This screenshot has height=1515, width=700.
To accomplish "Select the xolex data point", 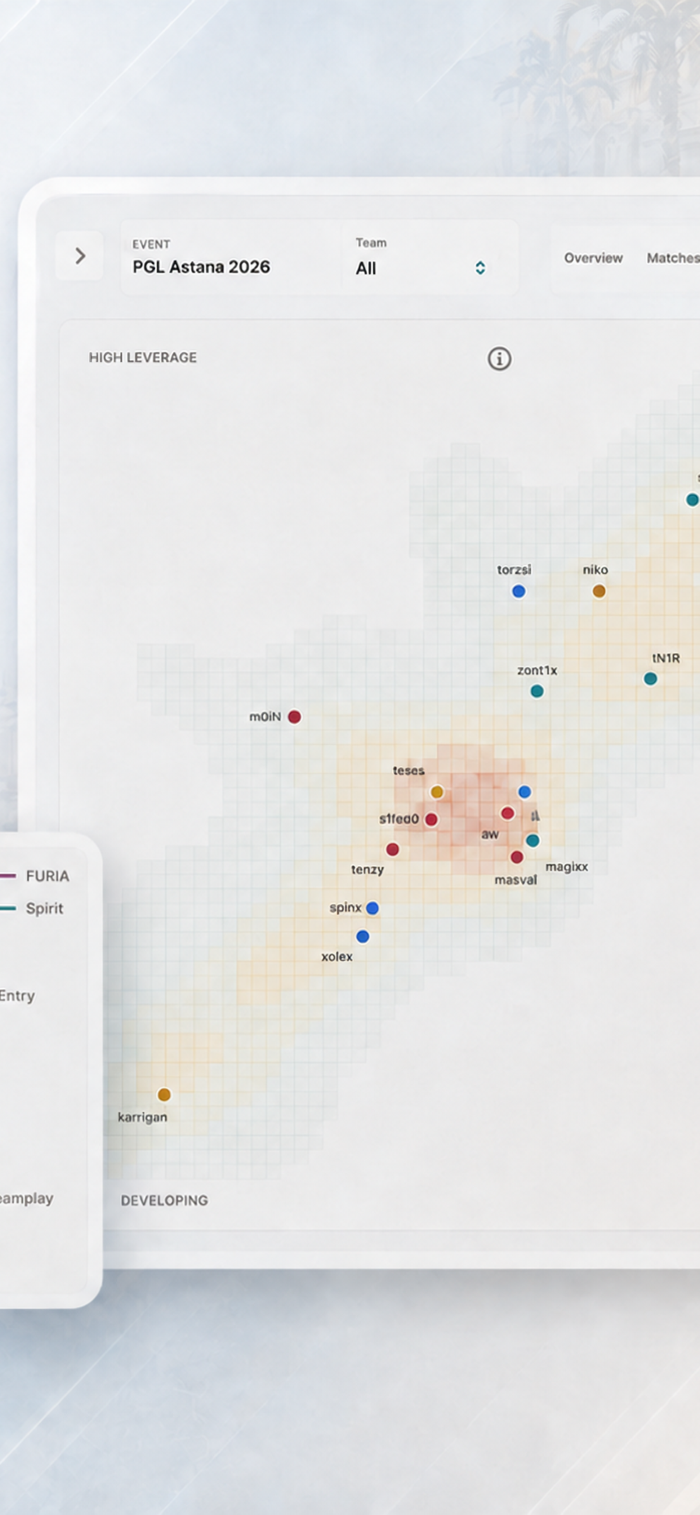I will point(363,937).
